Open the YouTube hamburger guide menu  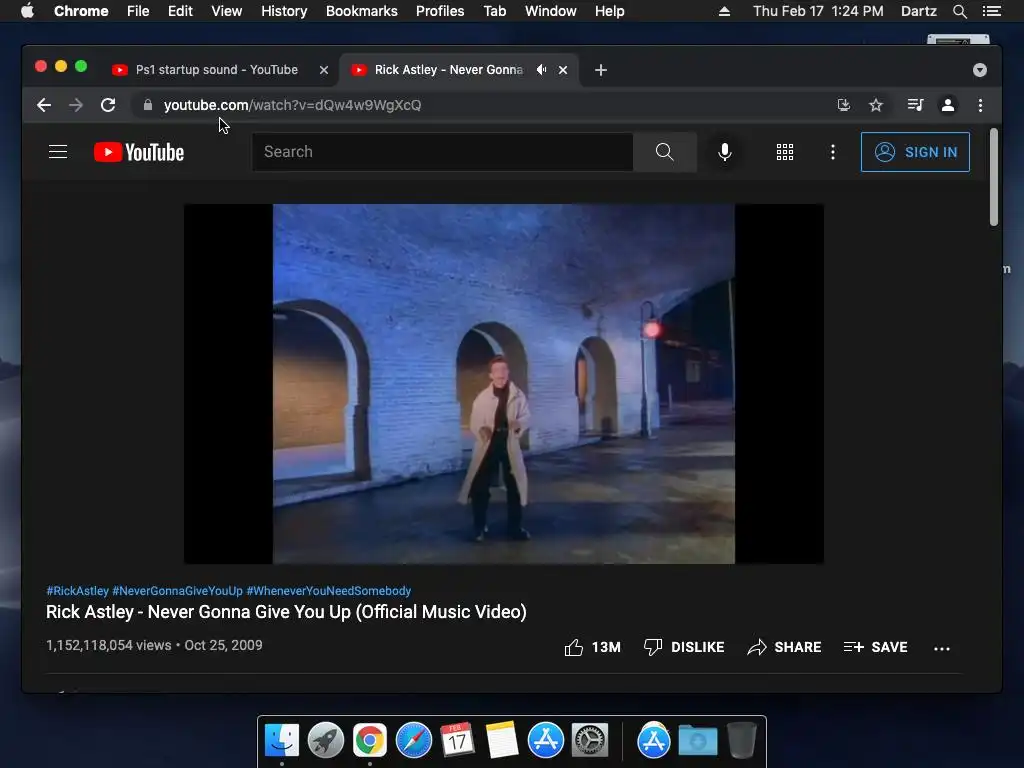point(58,152)
